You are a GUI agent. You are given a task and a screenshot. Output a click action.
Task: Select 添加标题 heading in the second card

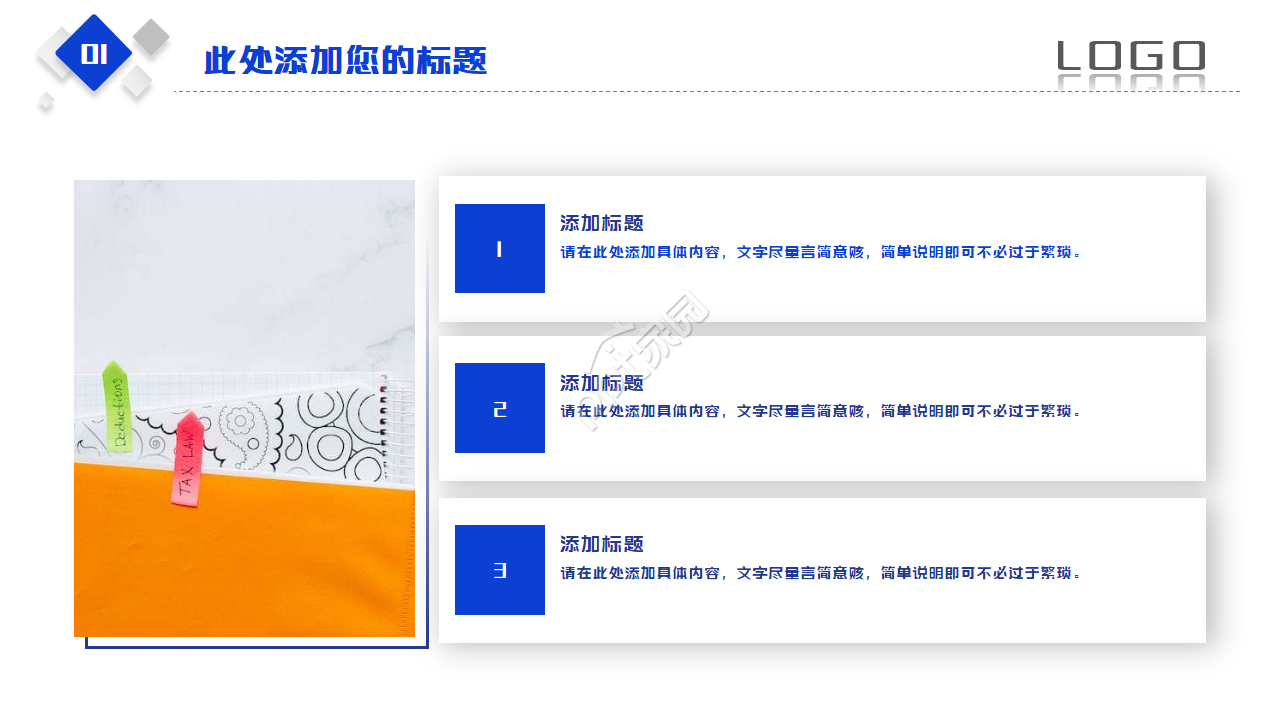602,383
